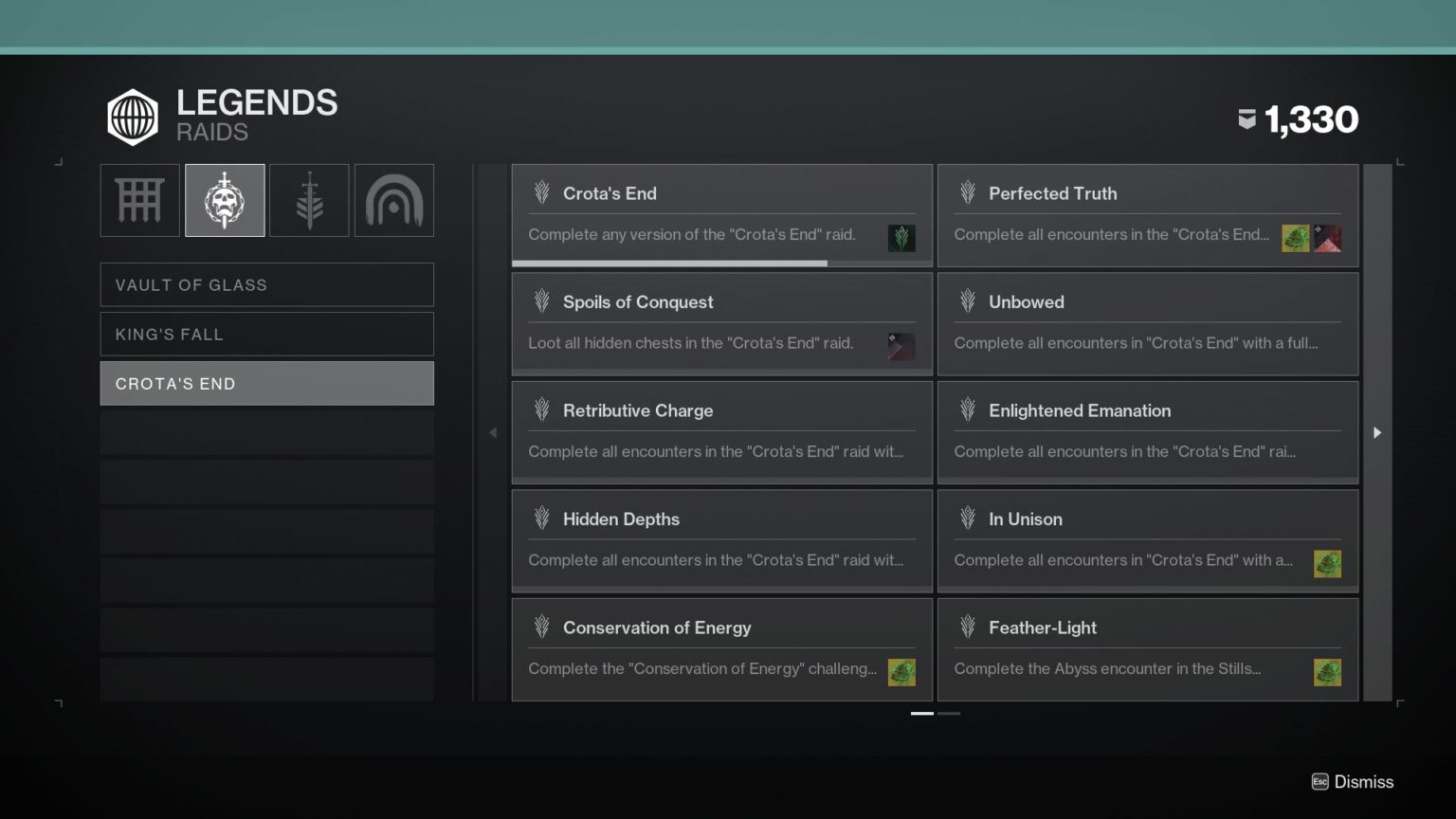
Task: Click the Legends globe emblem icon
Action: (133, 118)
